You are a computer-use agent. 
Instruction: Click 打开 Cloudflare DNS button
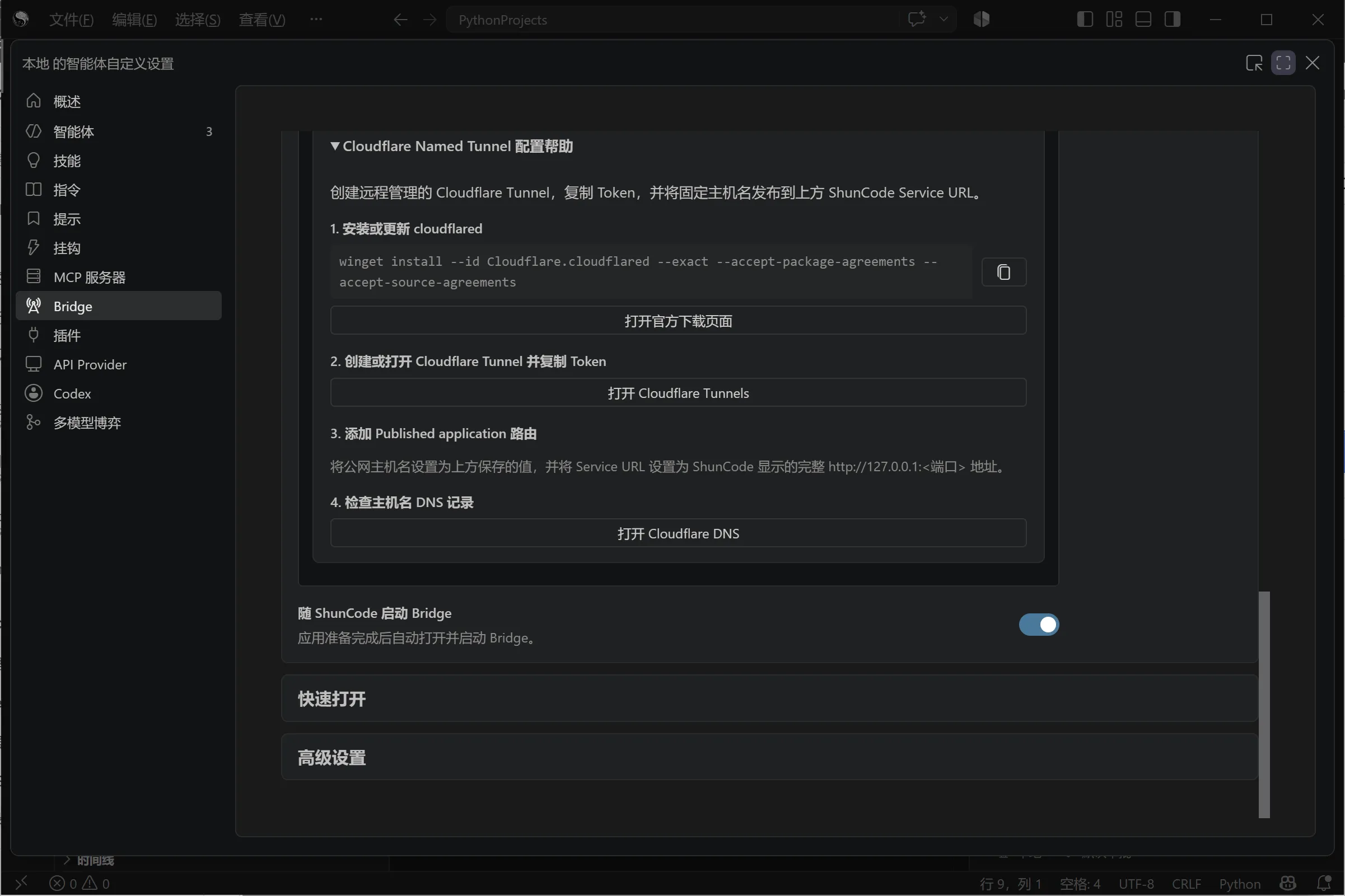point(678,533)
